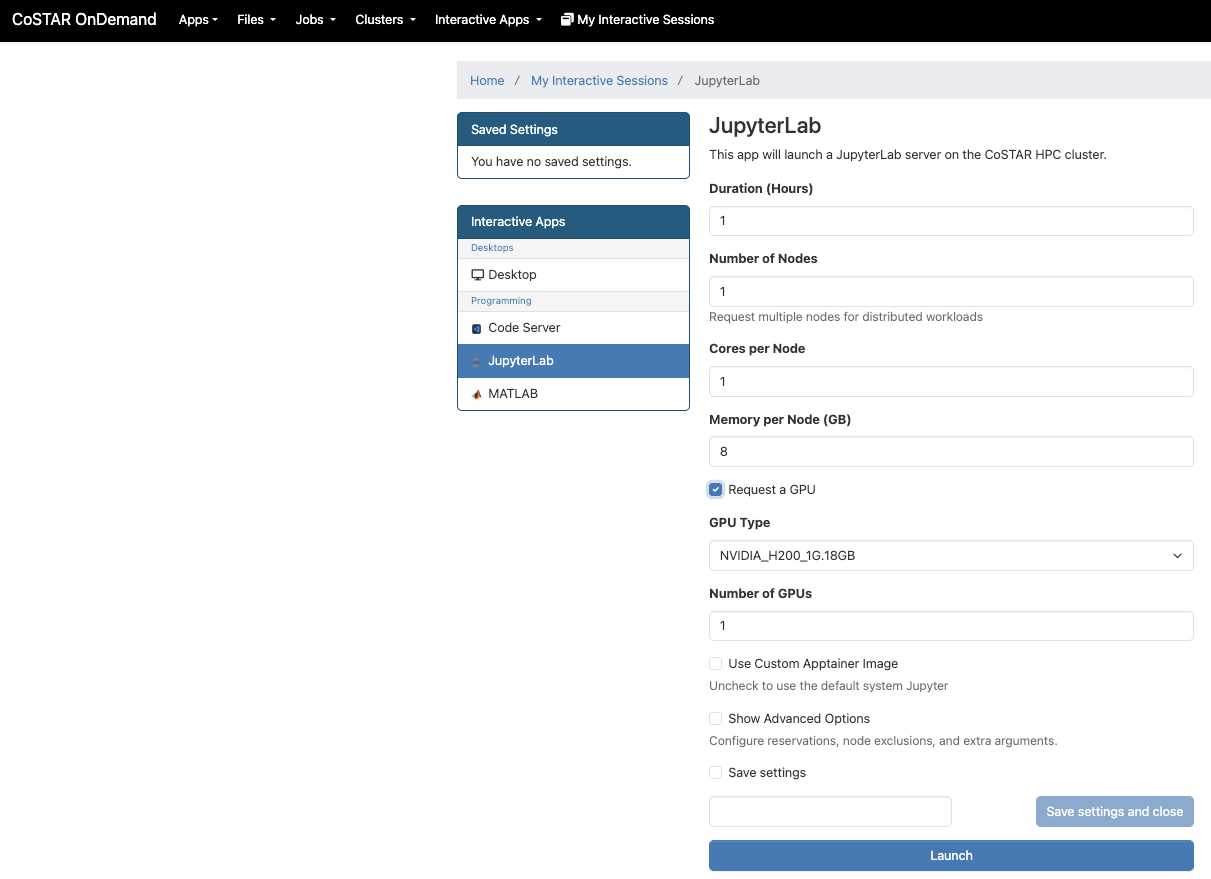The image size is (1211, 879).
Task: Click the JupyterLab icon in the sidebar
Action: 477,361
